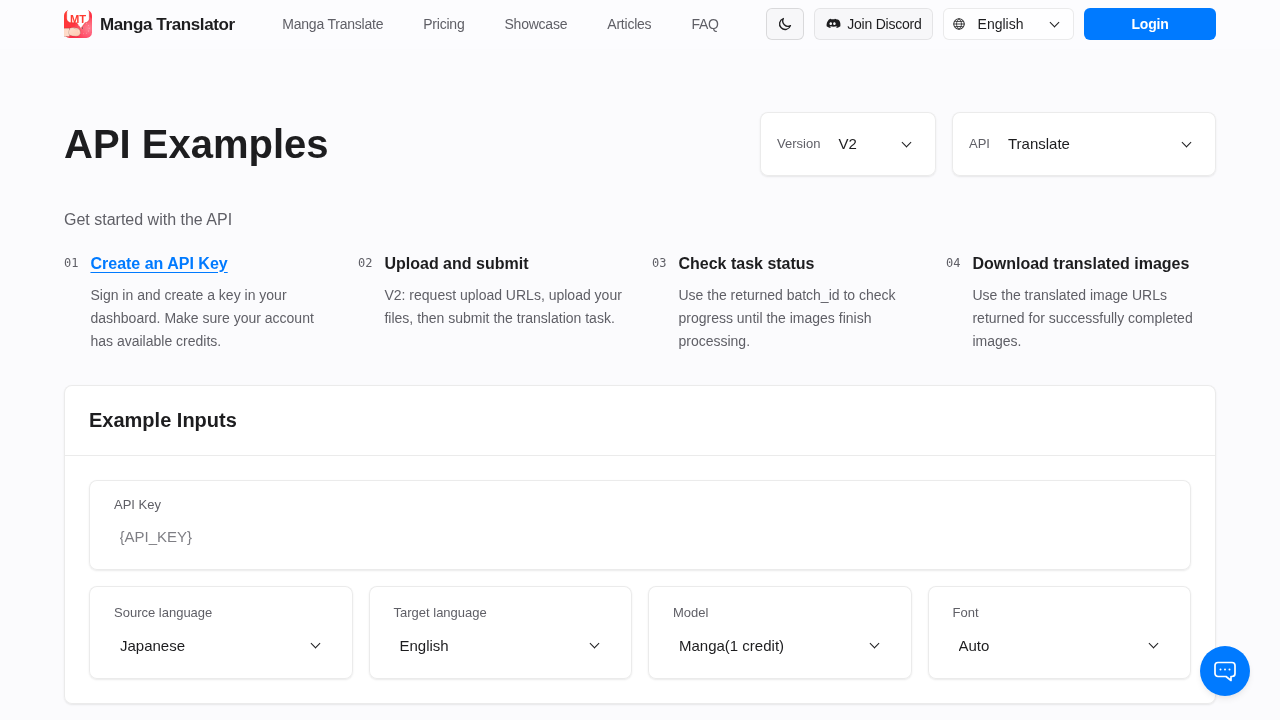
Task: Follow the Create an API Key link
Action: coord(159,264)
